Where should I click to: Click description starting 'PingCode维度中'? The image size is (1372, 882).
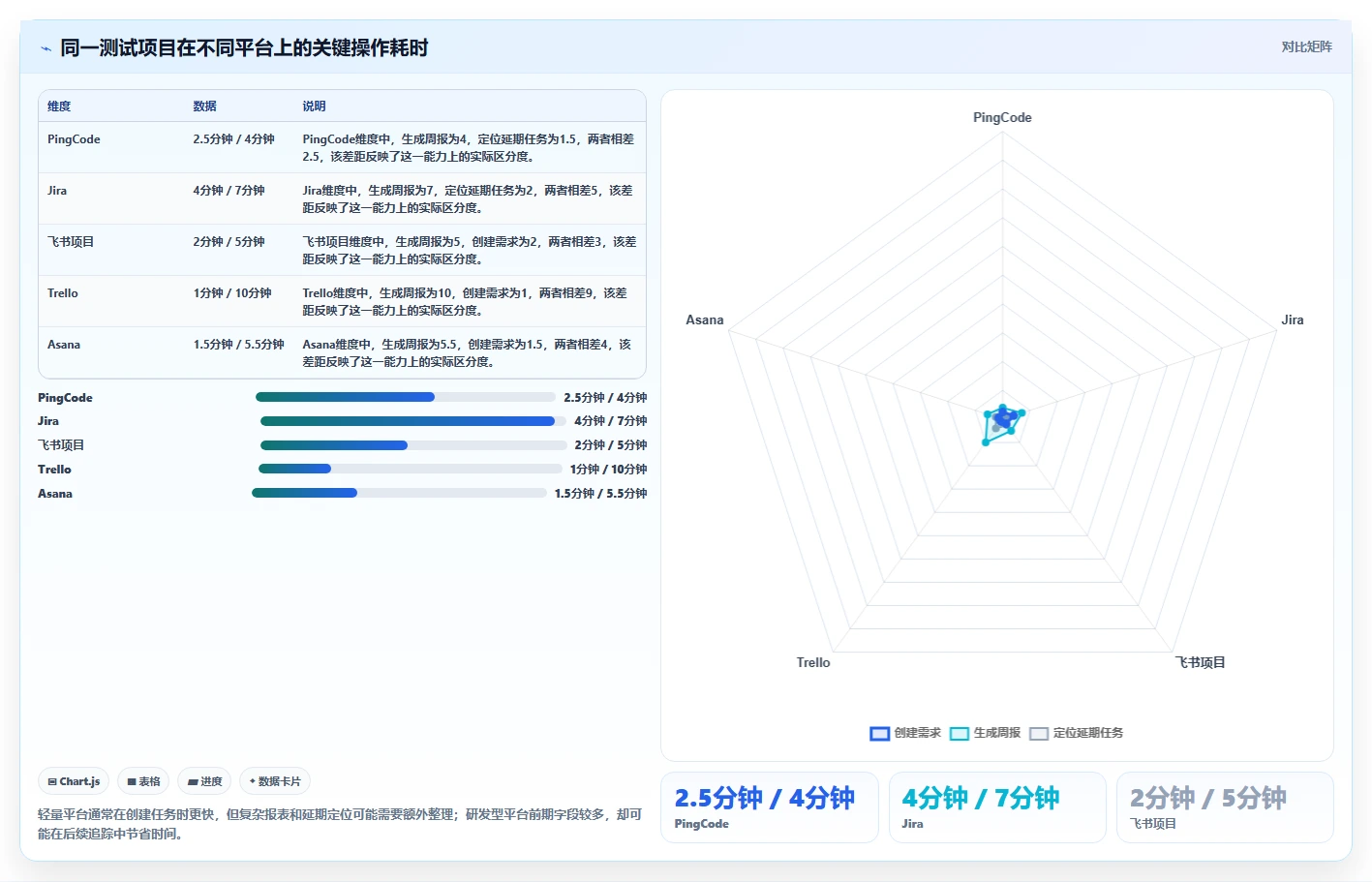469,147
